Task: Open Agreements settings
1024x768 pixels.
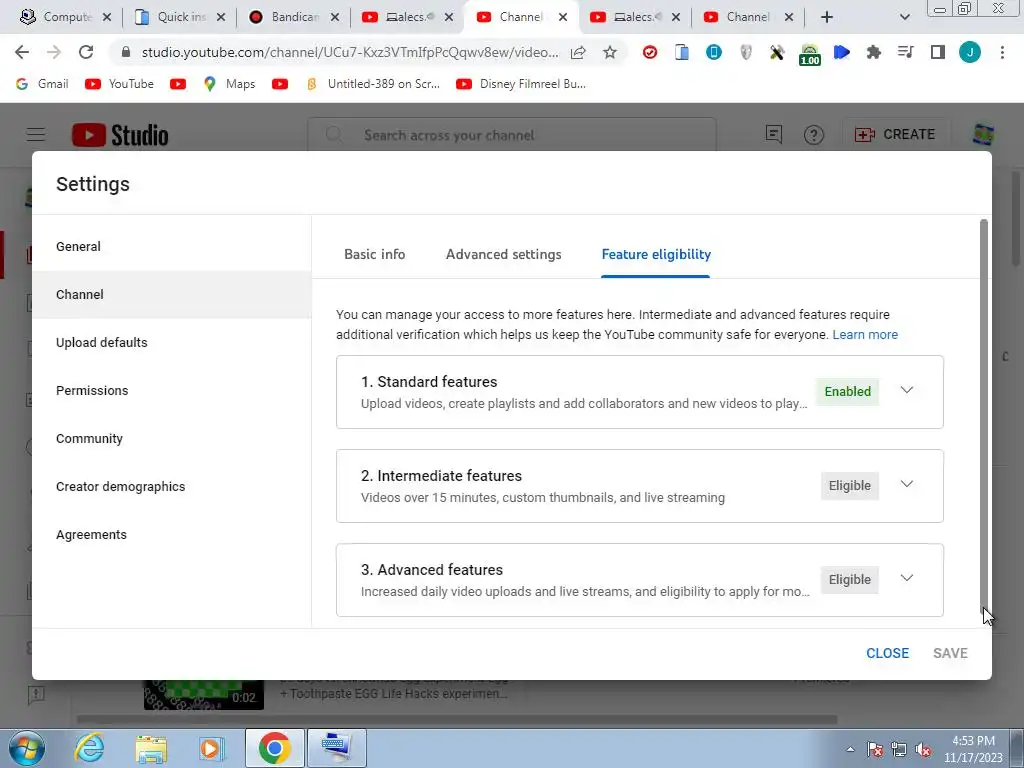Action: pos(172,534)
